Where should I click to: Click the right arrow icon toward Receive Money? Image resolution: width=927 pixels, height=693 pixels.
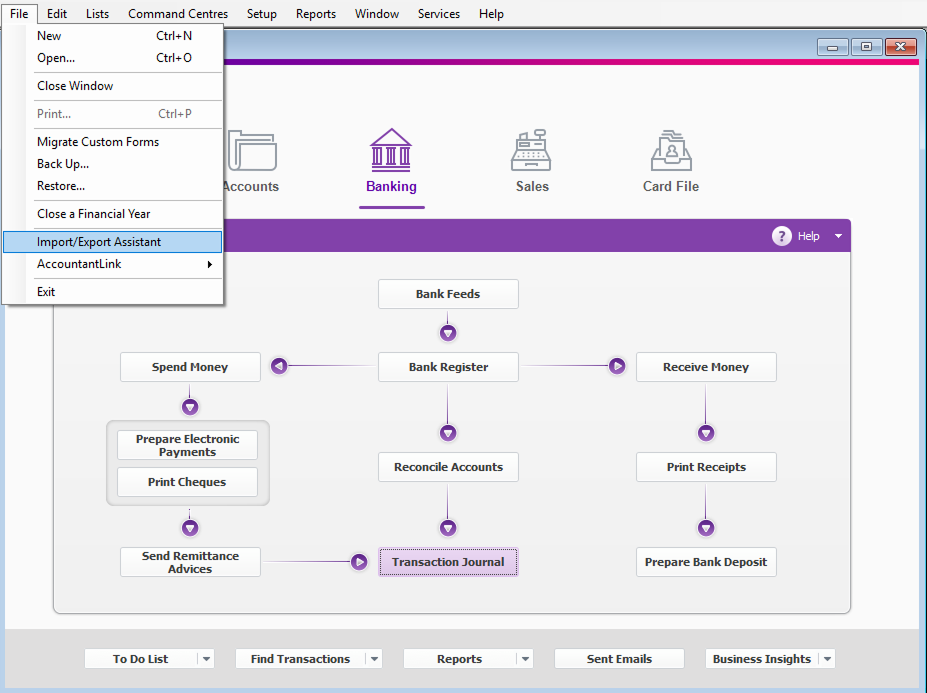(x=617, y=366)
